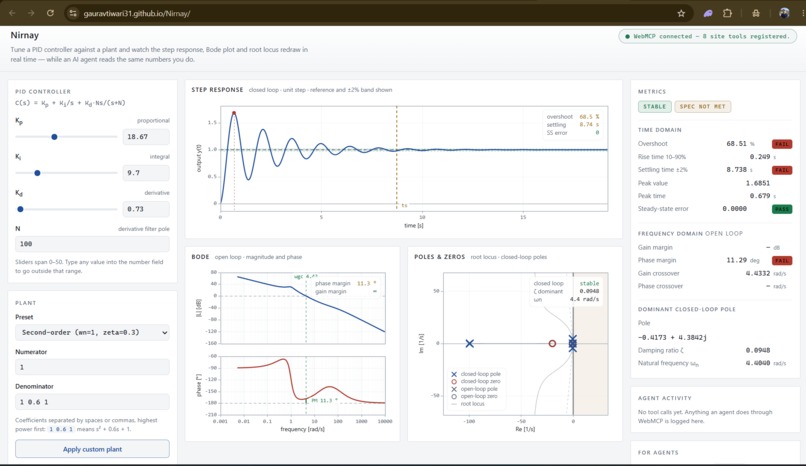Screen dimensions: 806x466
Task: Go back with browser back arrow
Action: pos(12,13)
